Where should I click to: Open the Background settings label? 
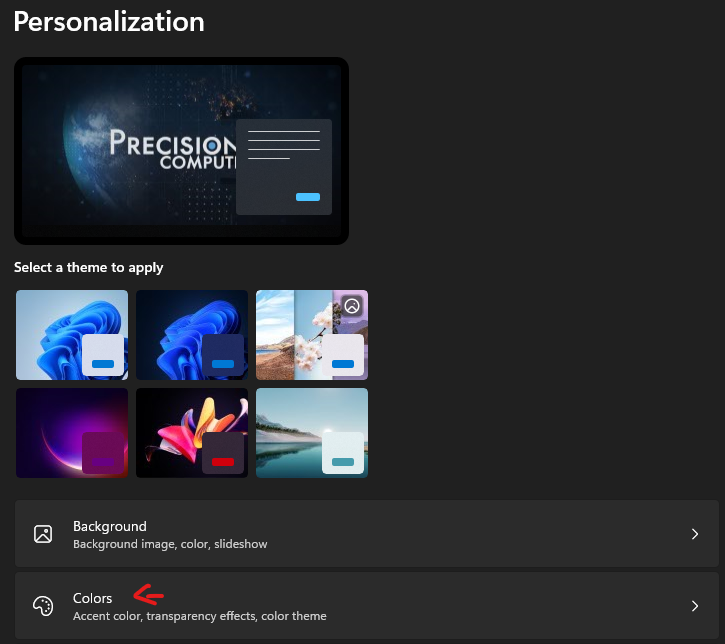point(110,526)
